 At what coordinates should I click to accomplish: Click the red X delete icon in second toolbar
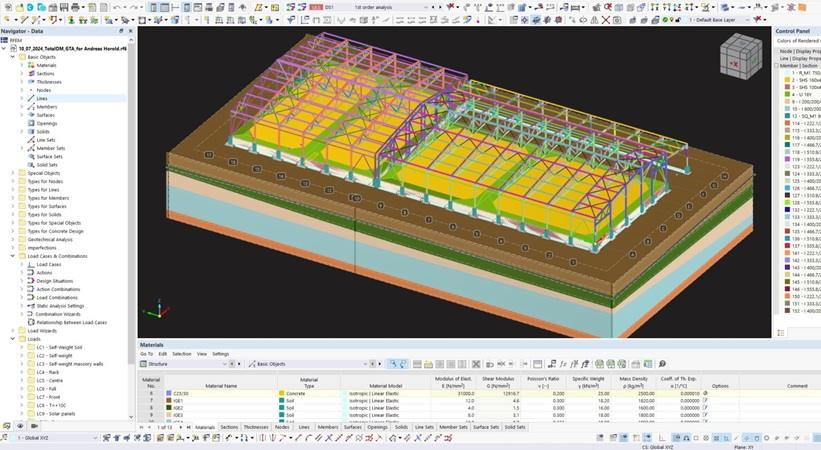tap(605, 20)
